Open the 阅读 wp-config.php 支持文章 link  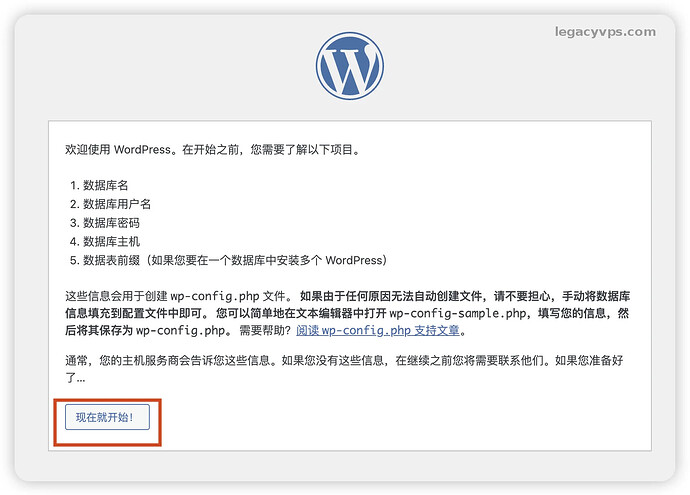378,330
